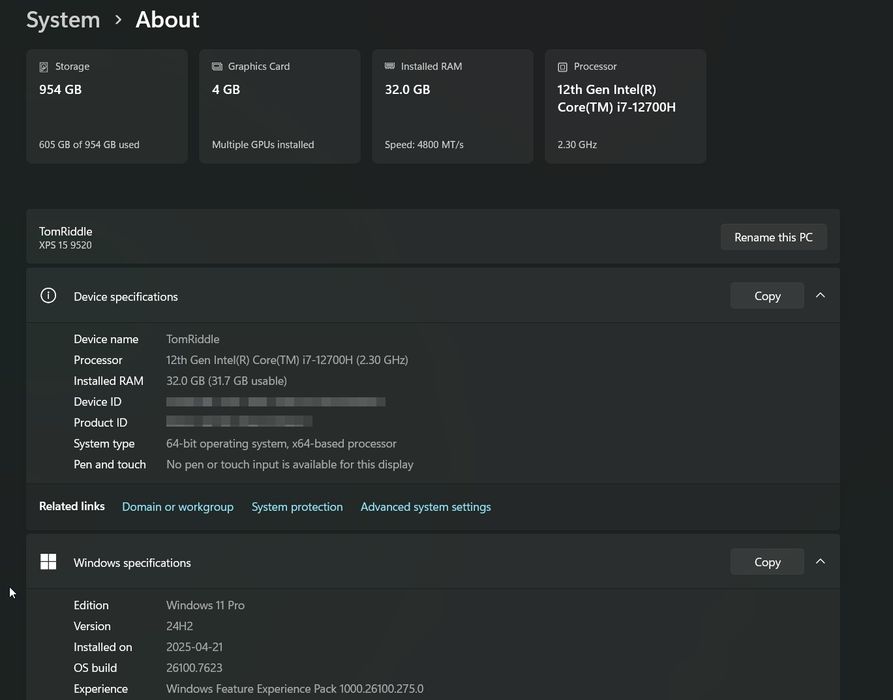893x700 pixels.
Task: Collapse the Device specifications section
Action: point(820,296)
